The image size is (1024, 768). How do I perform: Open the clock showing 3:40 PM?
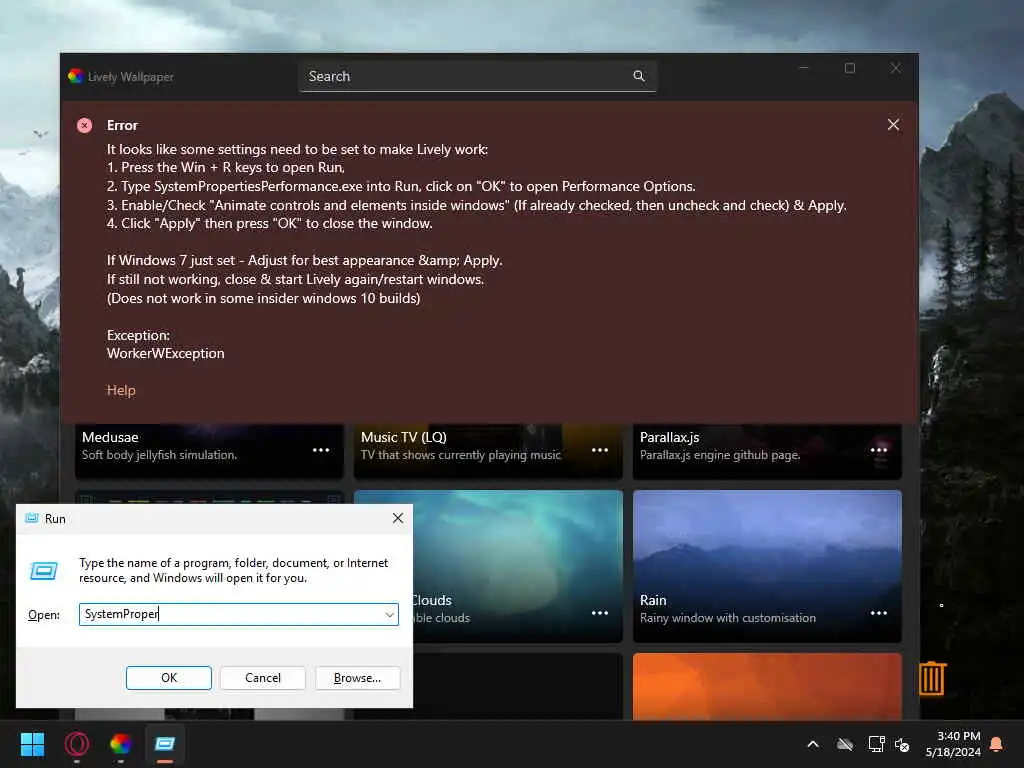(953, 744)
